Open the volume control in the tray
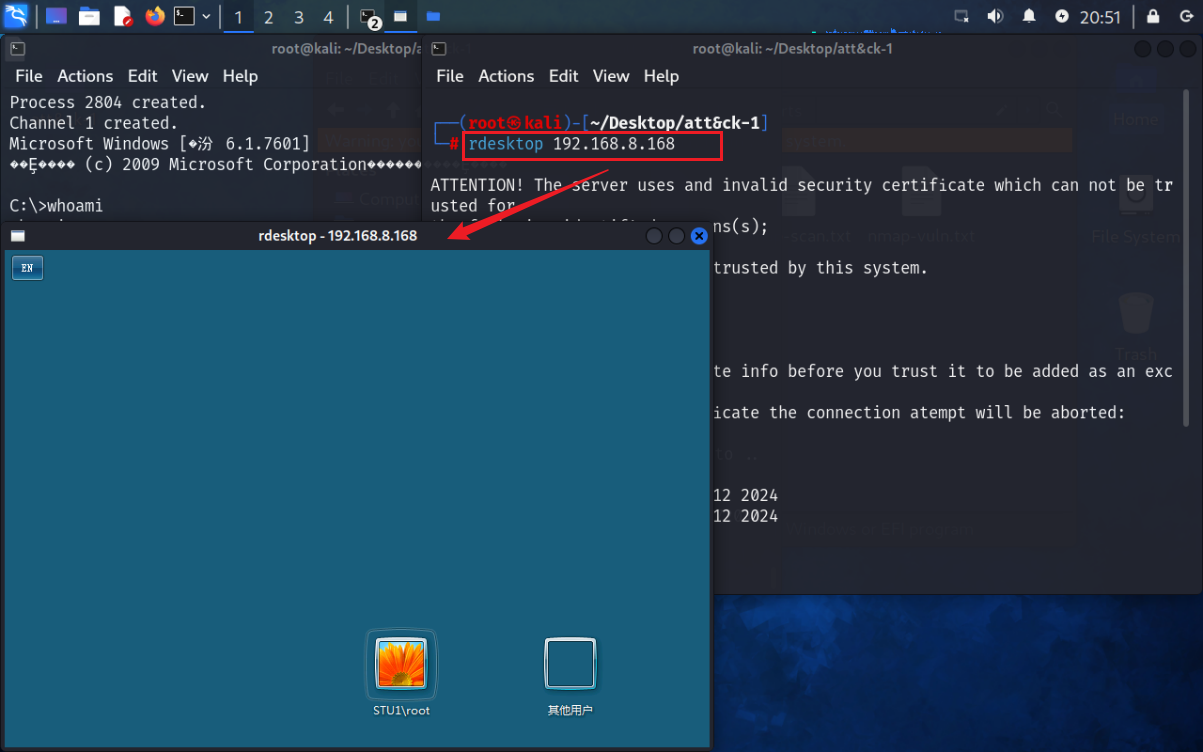 (995, 16)
